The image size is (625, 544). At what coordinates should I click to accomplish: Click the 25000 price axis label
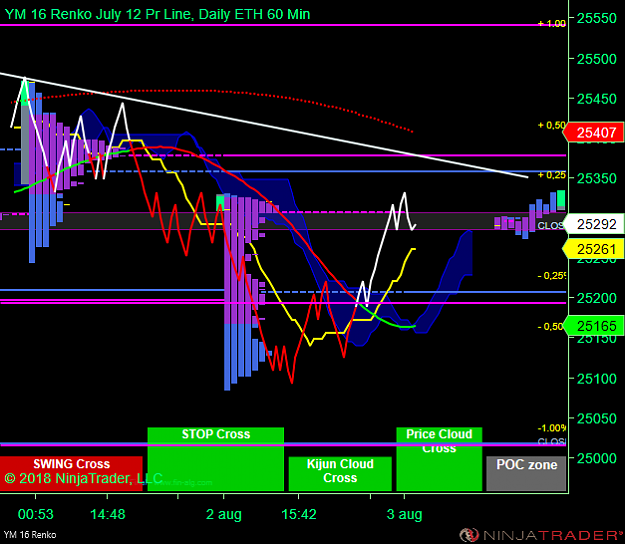point(597,458)
